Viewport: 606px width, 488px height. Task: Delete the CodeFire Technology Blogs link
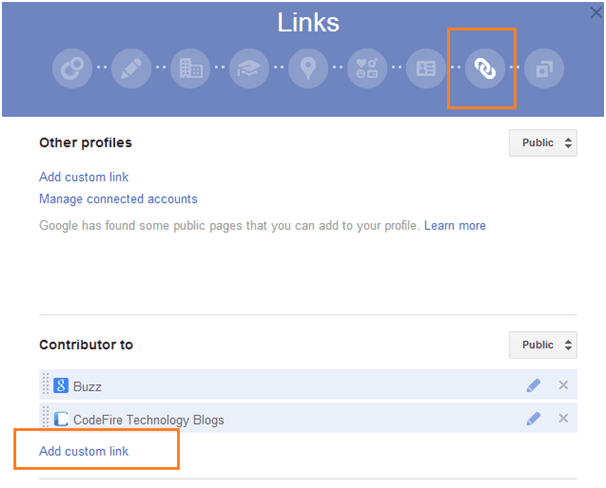click(x=563, y=418)
